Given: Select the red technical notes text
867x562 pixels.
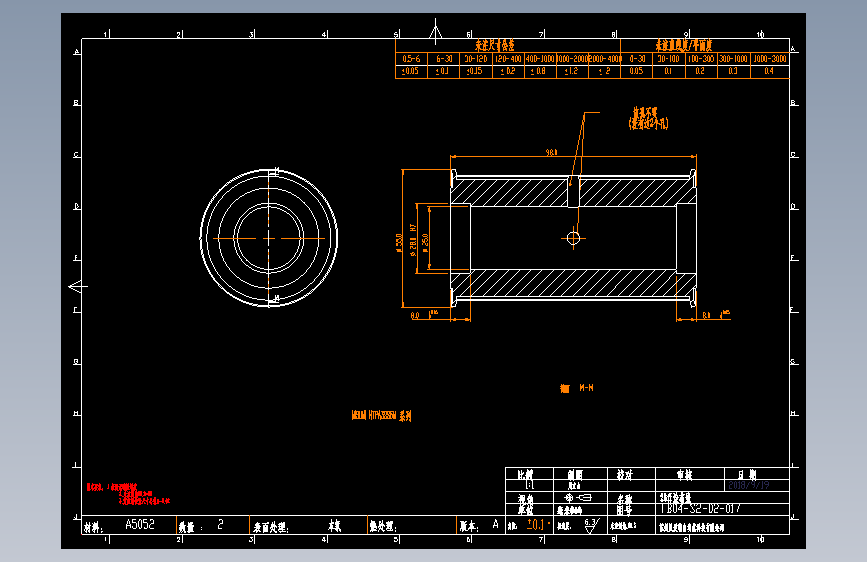Looking at the screenshot, I should point(128,494).
